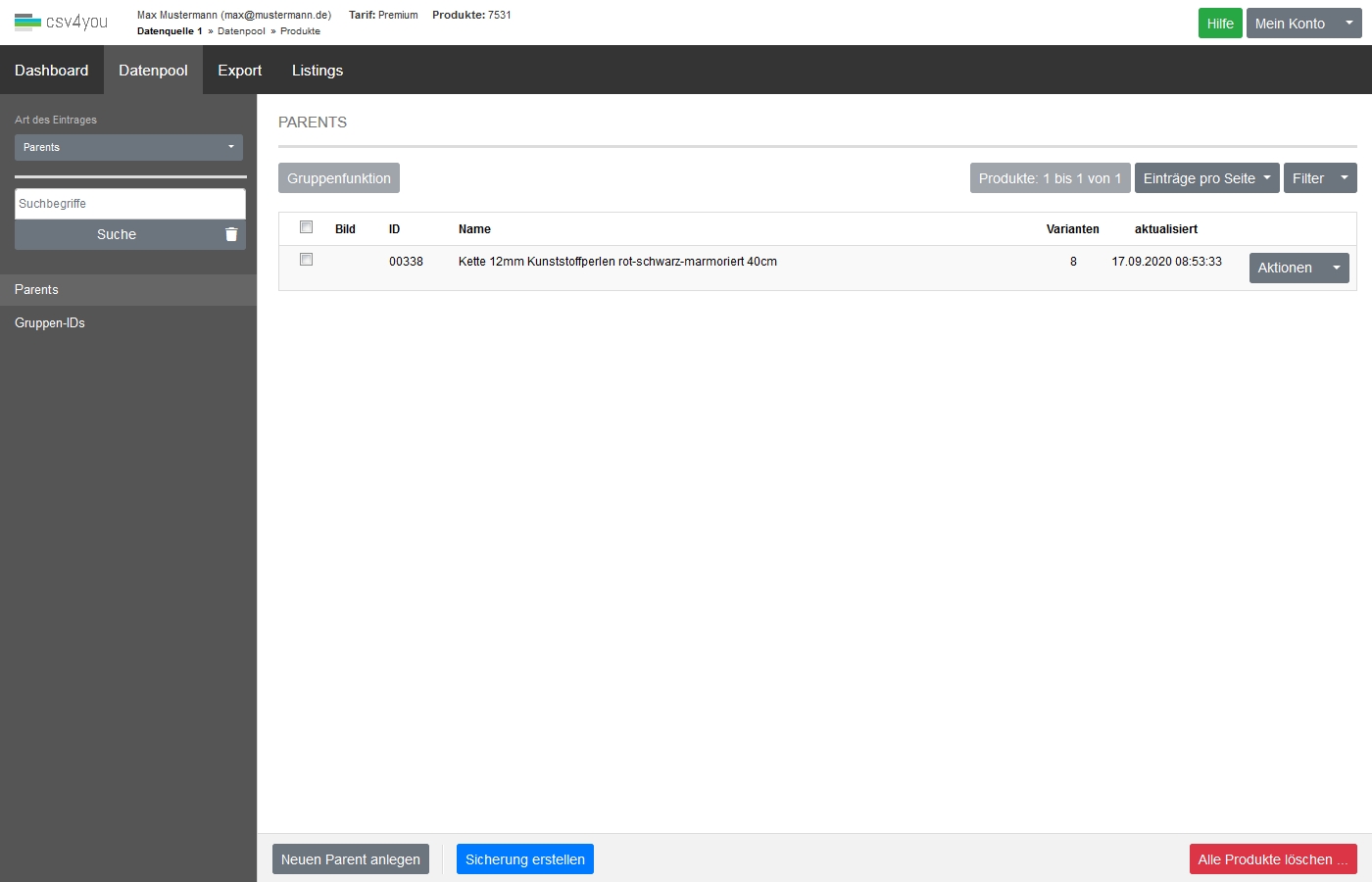Click the Gruppenfunktion button
The height and width of the screenshot is (882, 1372).
tap(338, 178)
